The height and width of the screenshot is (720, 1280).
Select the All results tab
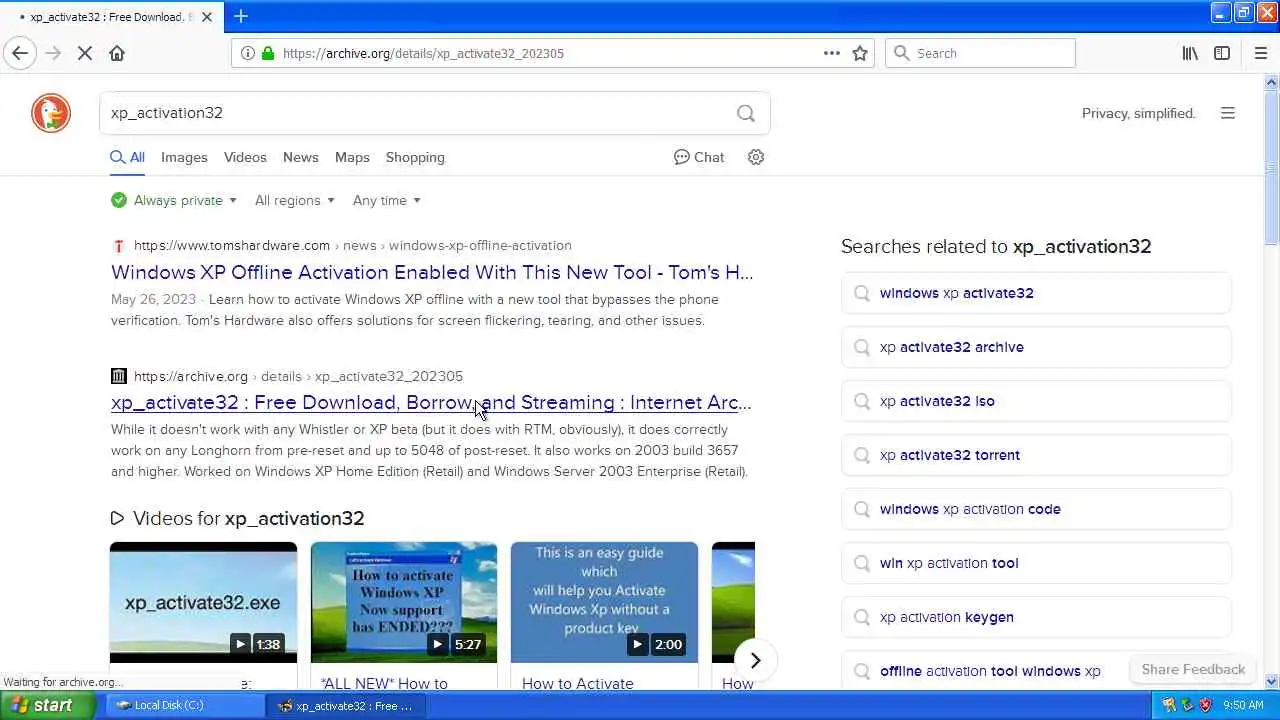pos(128,157)
